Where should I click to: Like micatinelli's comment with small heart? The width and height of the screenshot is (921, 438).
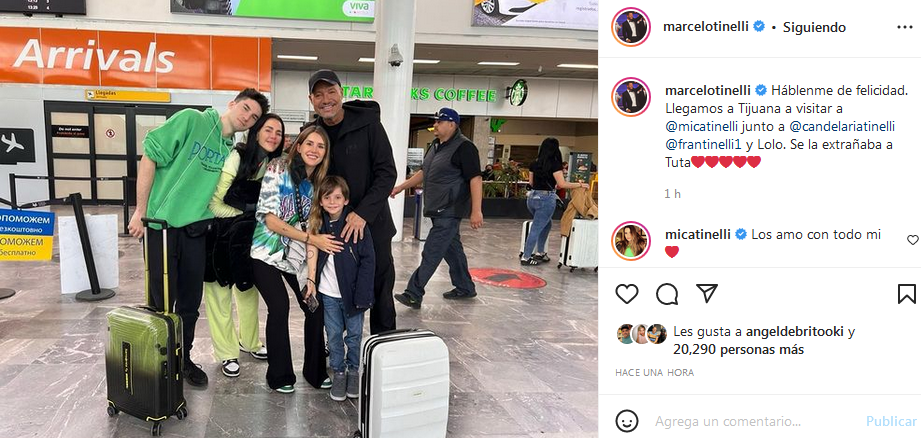(912, 240)
